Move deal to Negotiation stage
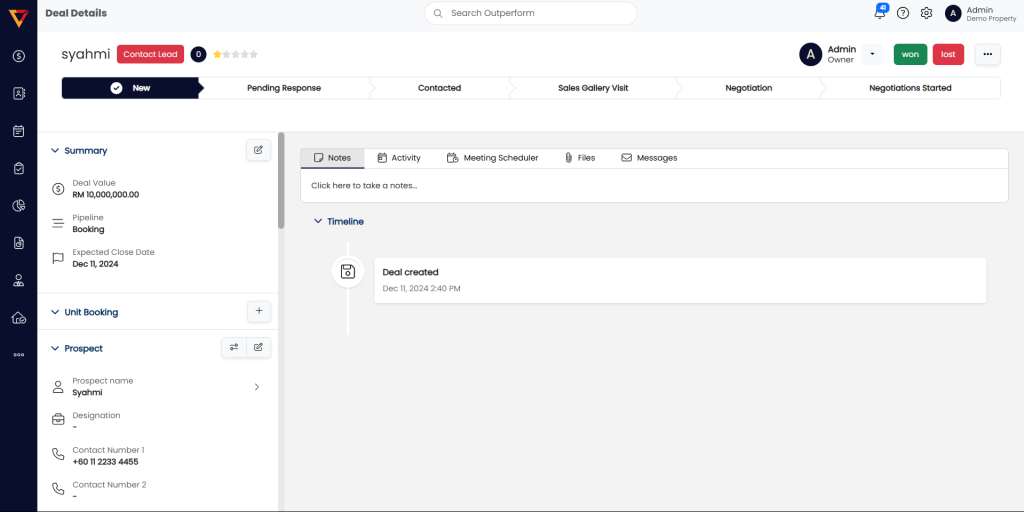The width and height of the screenshot is (1024, 512). (x=748, y=88)
